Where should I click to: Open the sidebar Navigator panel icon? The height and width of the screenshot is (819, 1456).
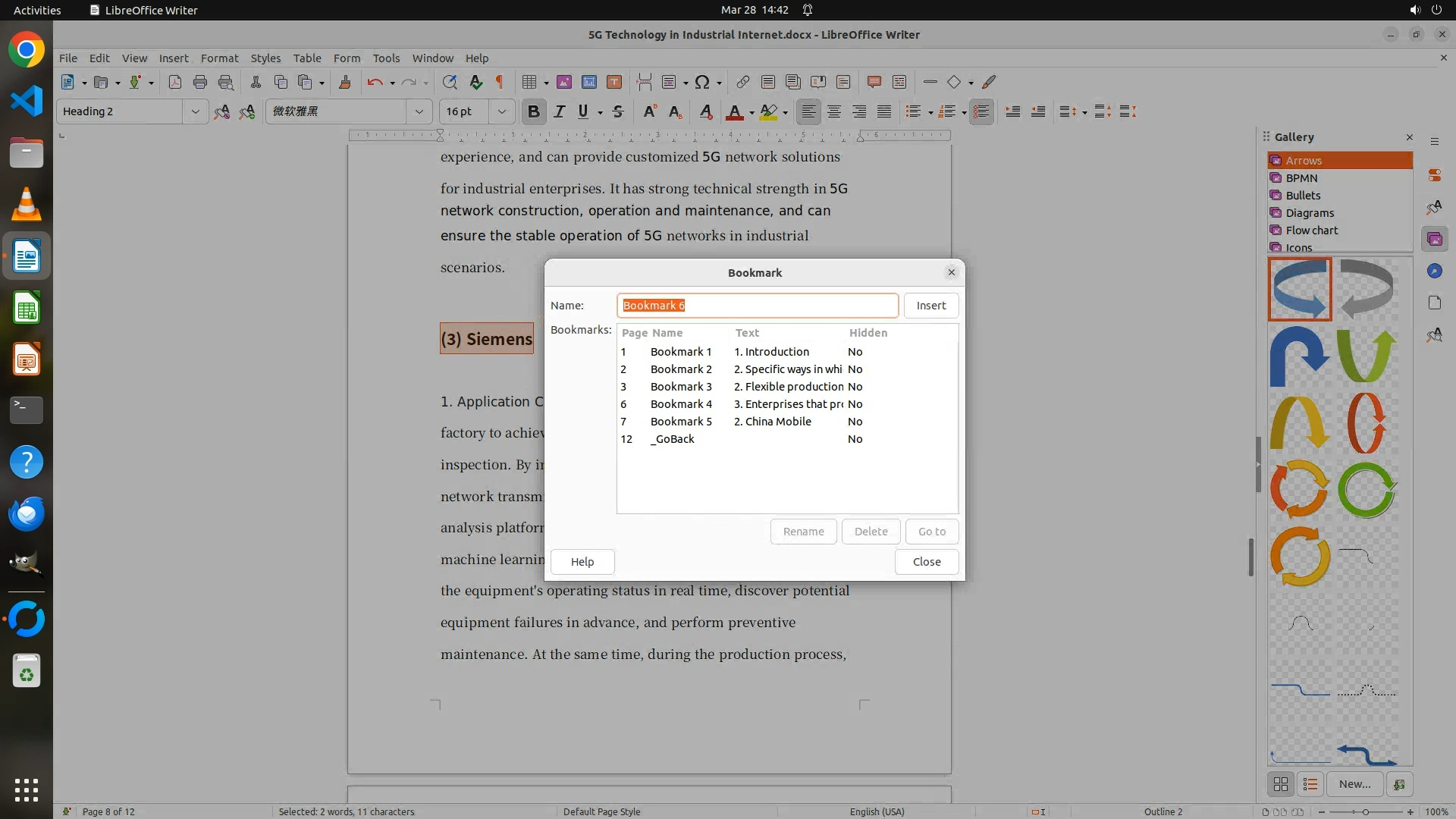[x=1434, y=271]
